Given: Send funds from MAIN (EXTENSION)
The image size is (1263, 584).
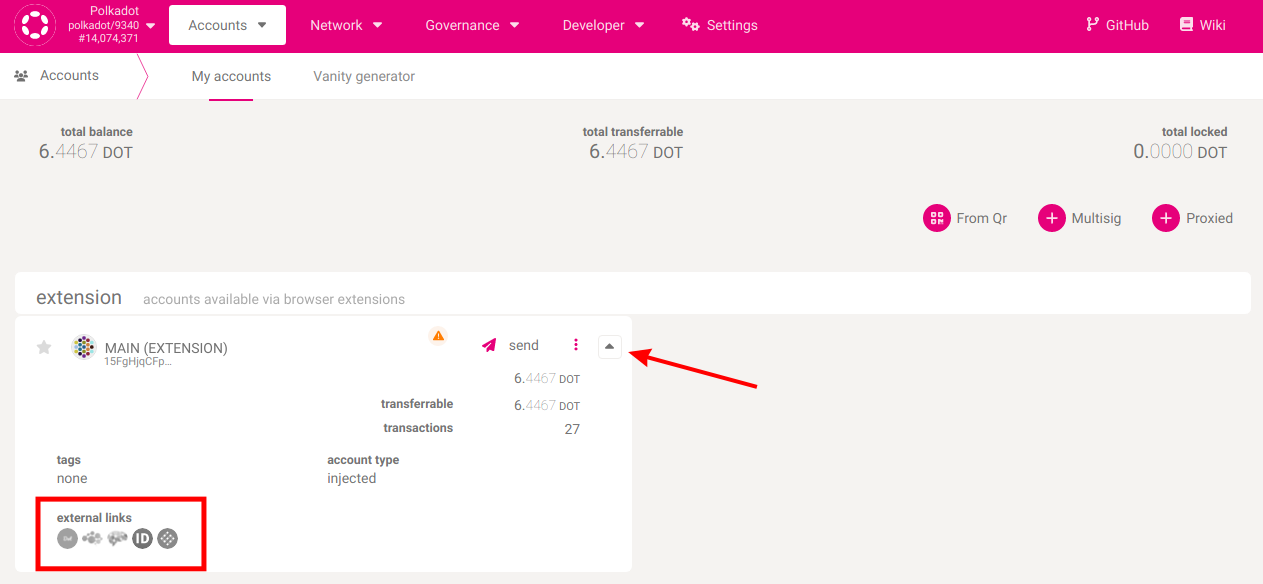Looking at the screenshot, I should [x=510, y=345].
